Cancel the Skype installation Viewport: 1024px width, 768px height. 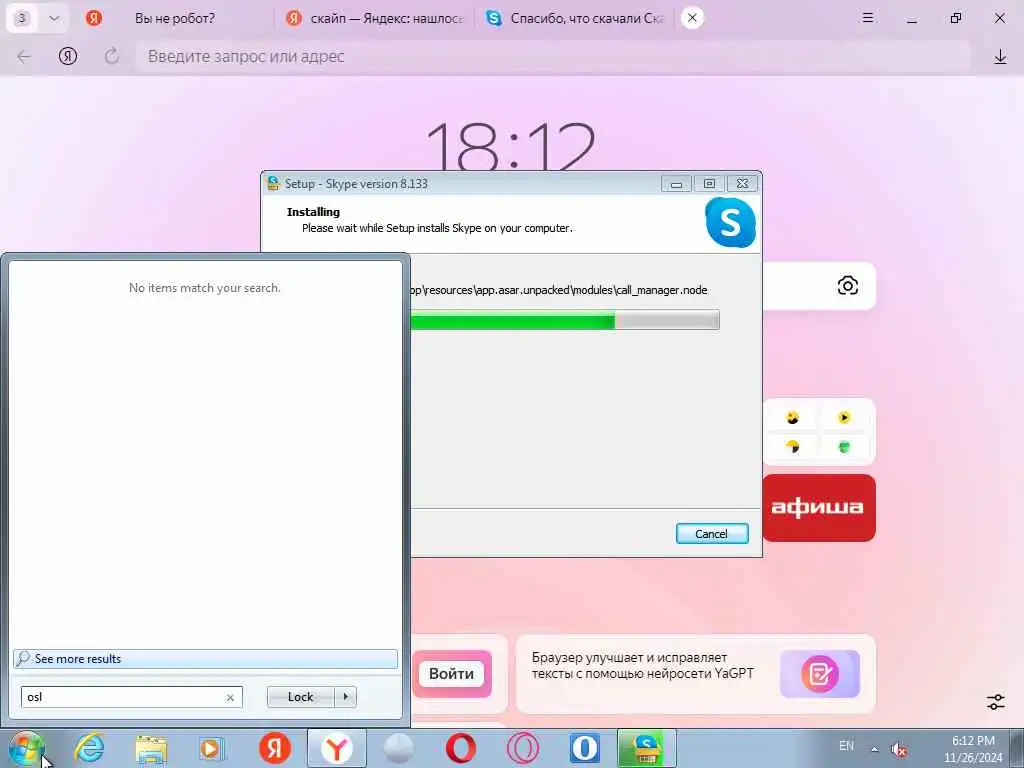(x=712, y=534)
